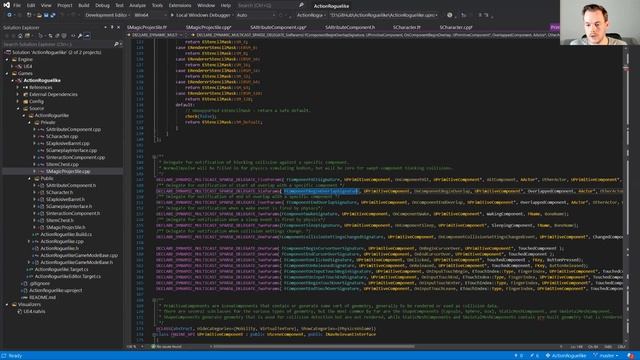This screenshot has width=640, height=360.
Task: Select ActionRoguelikeEditor.Target.cs file
Action: tap(67, 276)
